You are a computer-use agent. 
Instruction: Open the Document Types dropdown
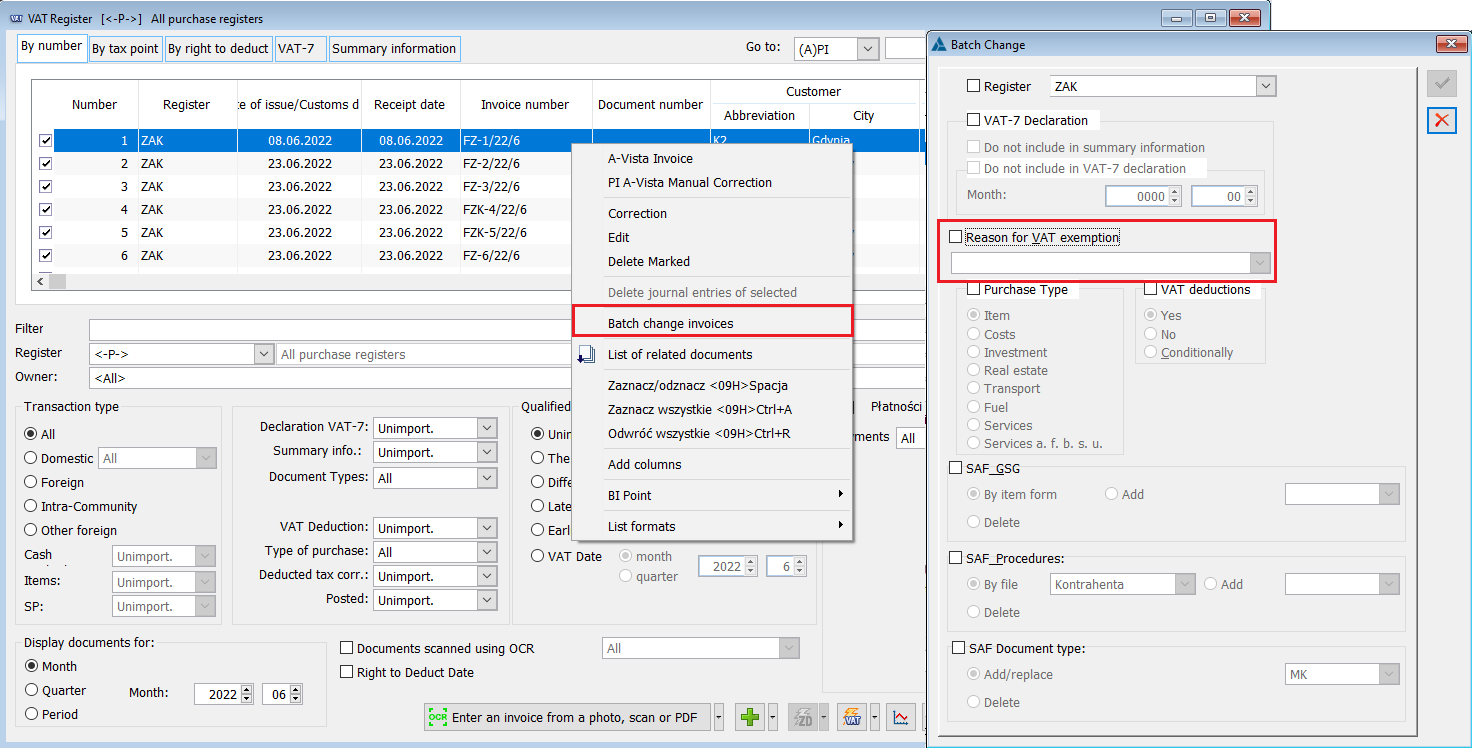click(x=487, y=478)
